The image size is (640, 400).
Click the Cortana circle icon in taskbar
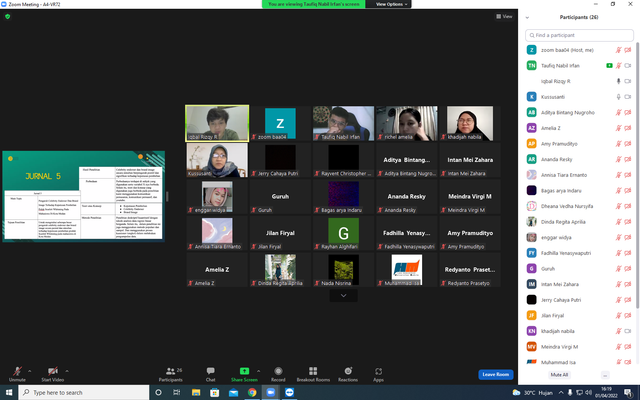pos(158,392)
